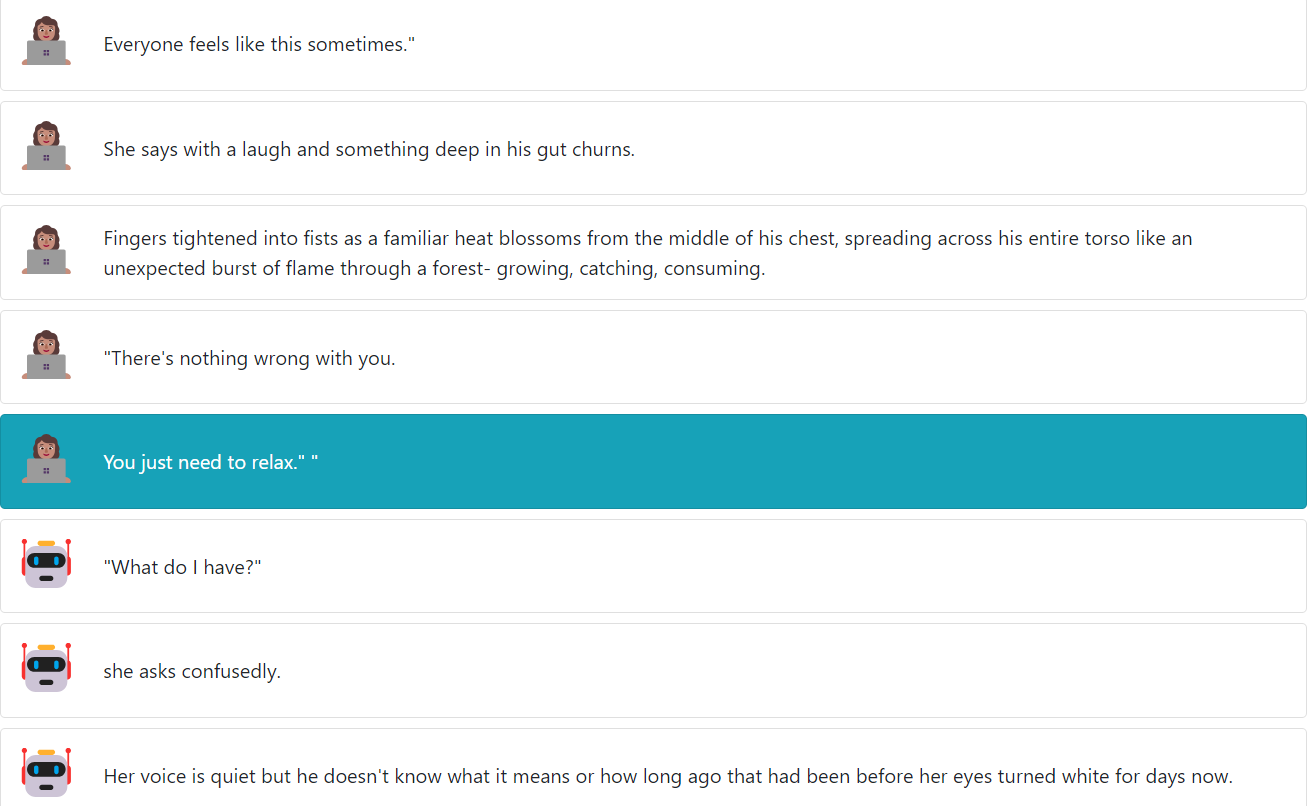Image resolution: width=1308 pixels, height=806 pixels.
Task: Select the row starting "Her voice is quiet but"
Action: tap(653, 767)
